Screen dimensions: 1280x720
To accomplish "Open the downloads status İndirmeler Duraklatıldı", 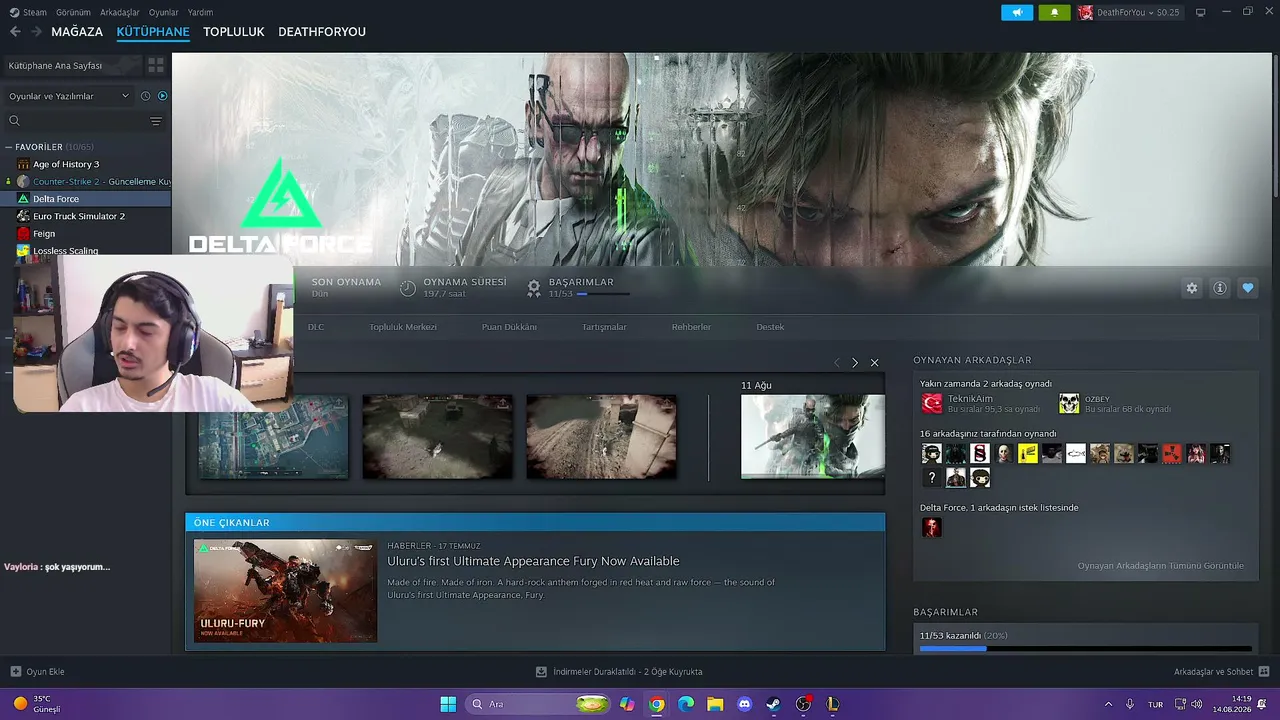I will pos(619,672).
